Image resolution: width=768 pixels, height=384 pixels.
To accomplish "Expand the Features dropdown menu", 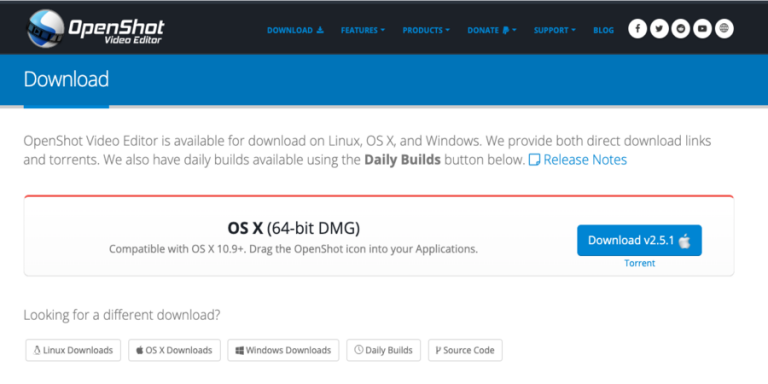I will tap(363, 30).
